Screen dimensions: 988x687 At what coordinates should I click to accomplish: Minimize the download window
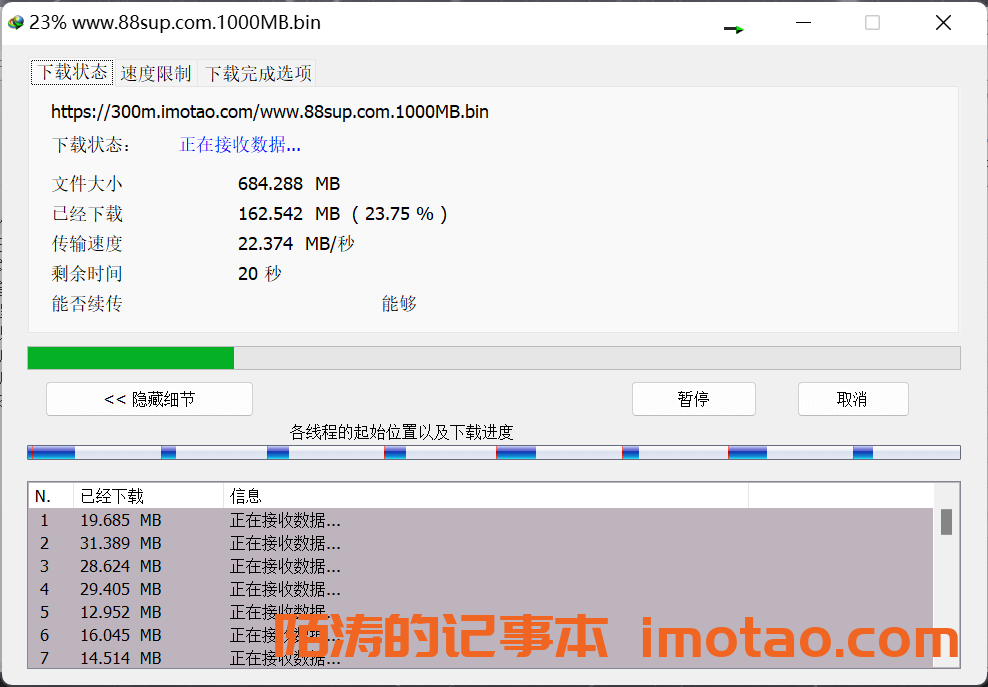point(802,22)
